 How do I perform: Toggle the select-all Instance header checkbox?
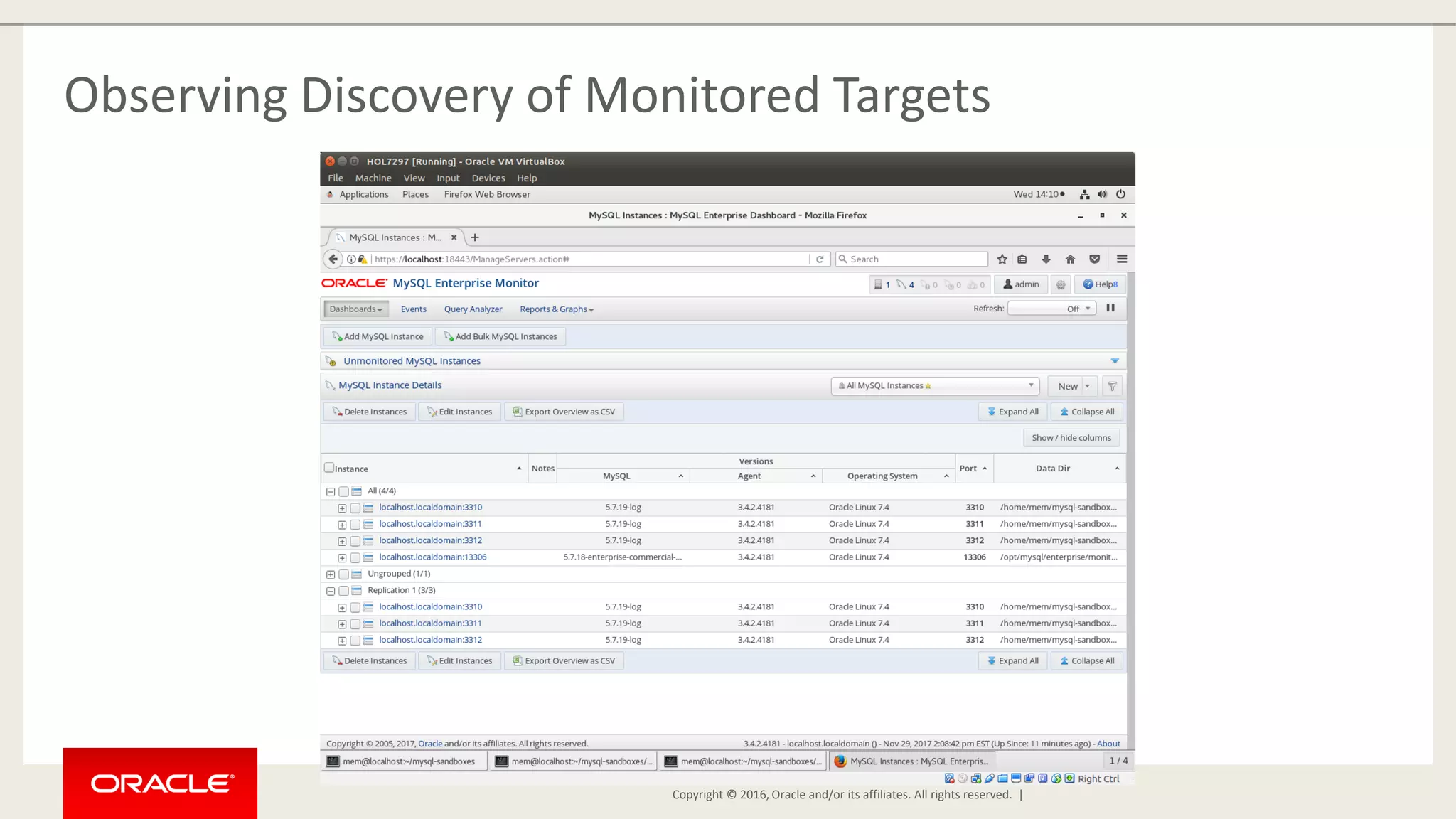tap(329, 468)
